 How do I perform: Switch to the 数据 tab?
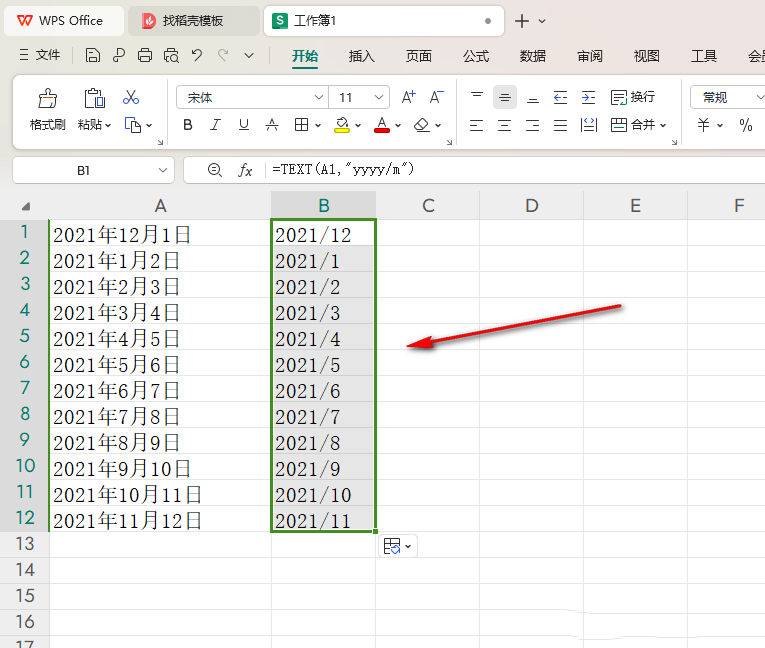[x=532, y=57]
